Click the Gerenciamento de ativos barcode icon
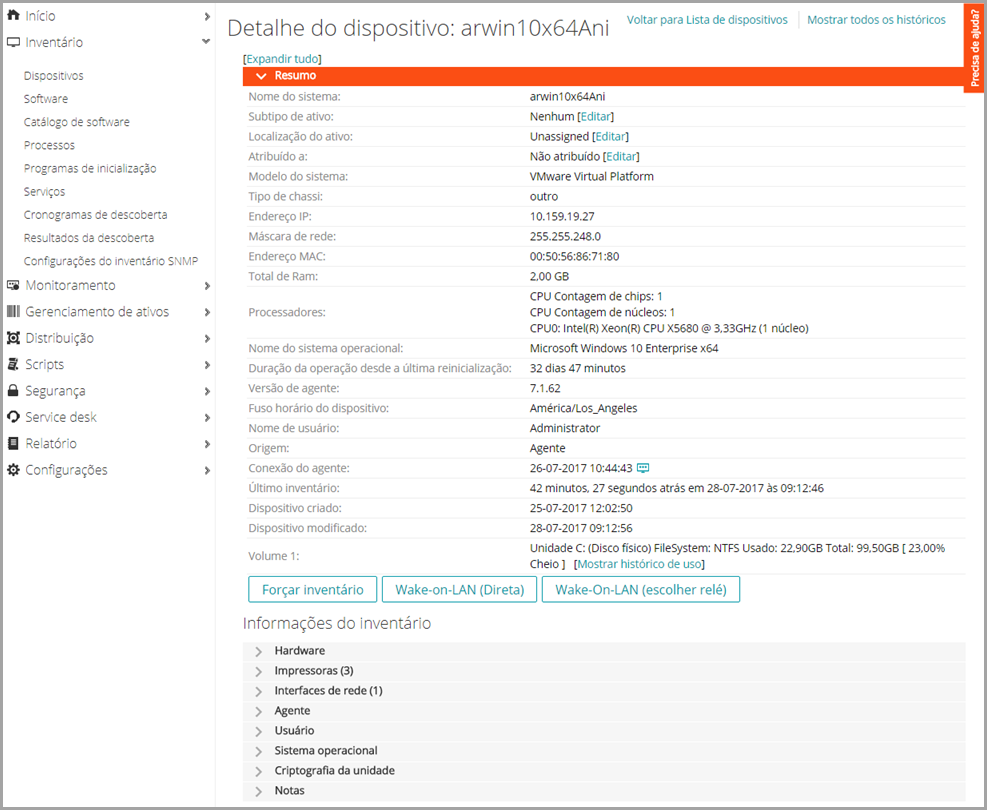Screen dimensions: 987x810 (x=14, y=311)
